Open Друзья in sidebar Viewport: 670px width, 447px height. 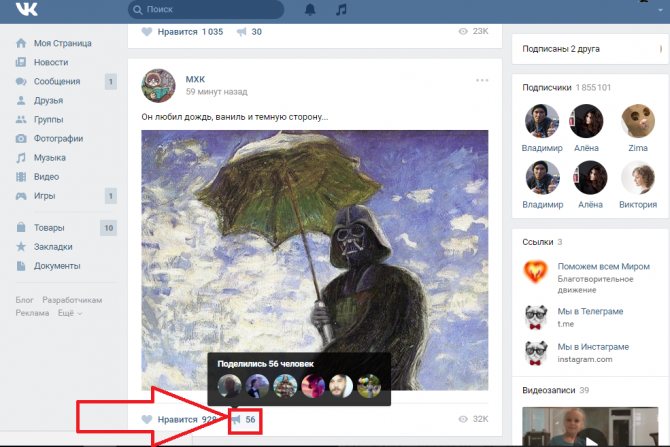click(48, 100)
